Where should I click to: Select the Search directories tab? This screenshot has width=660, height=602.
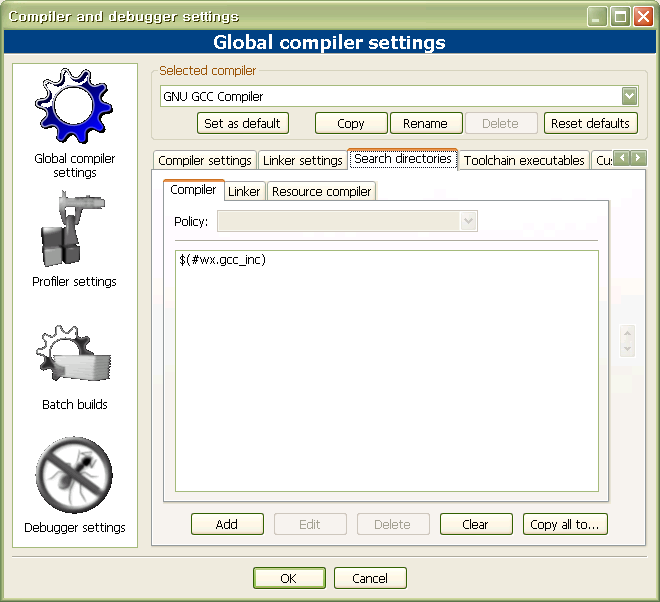[403, 159]
